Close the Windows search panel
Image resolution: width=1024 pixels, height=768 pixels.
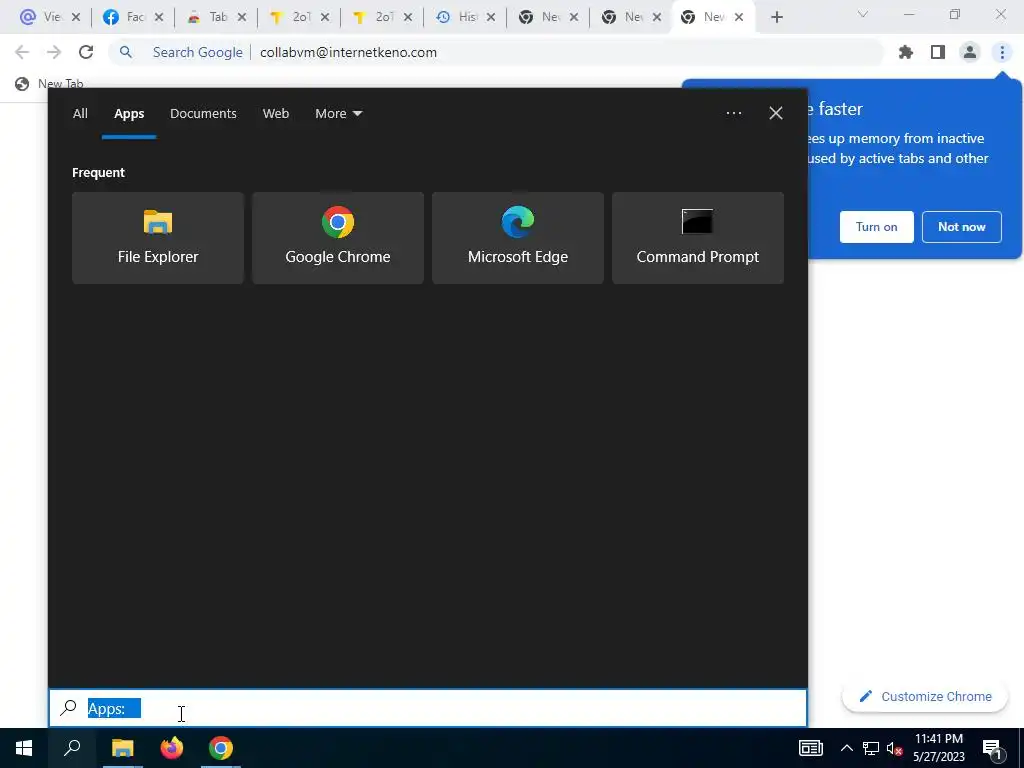click(776, 113)
